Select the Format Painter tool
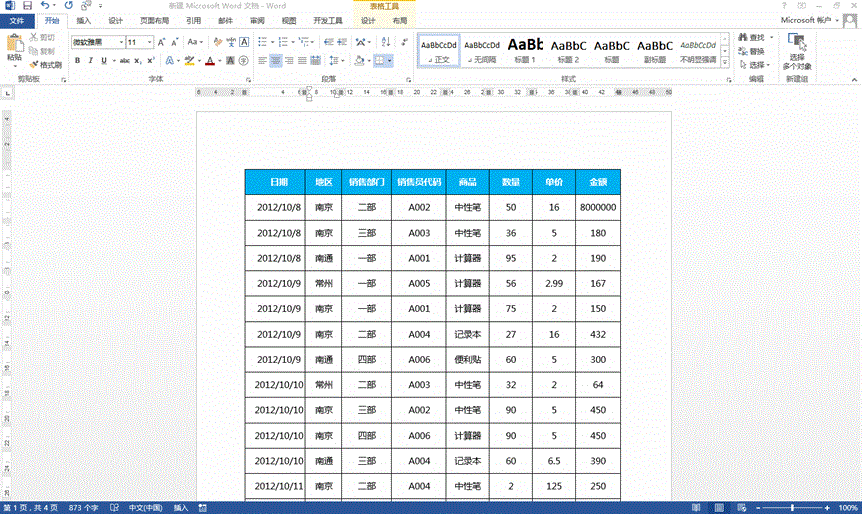862x514 pixels. pyautogui.click(x=45, y=64)
